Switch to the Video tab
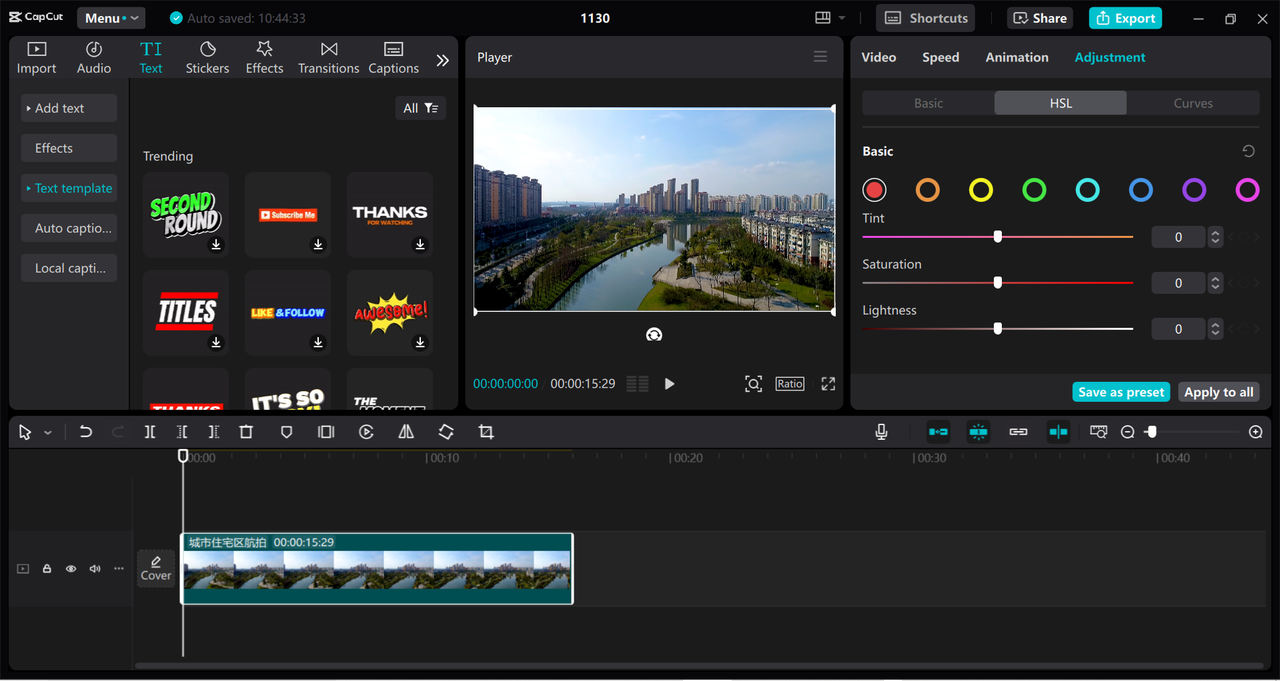The image size is (1280, 681). coord(879,57)
